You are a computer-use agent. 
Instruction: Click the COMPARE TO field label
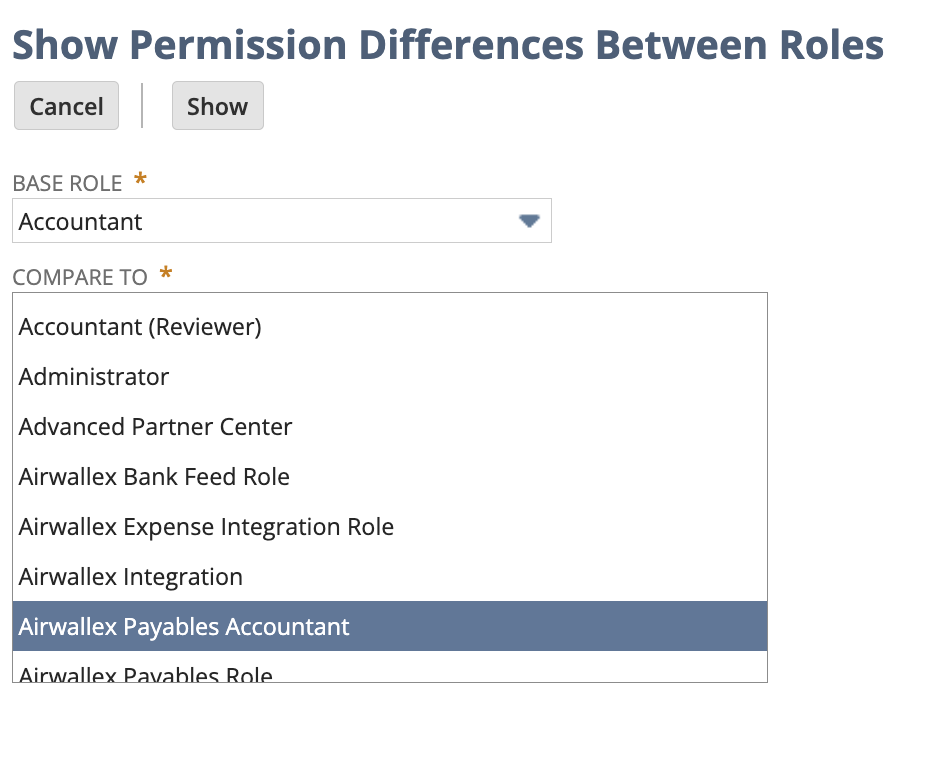80,277
